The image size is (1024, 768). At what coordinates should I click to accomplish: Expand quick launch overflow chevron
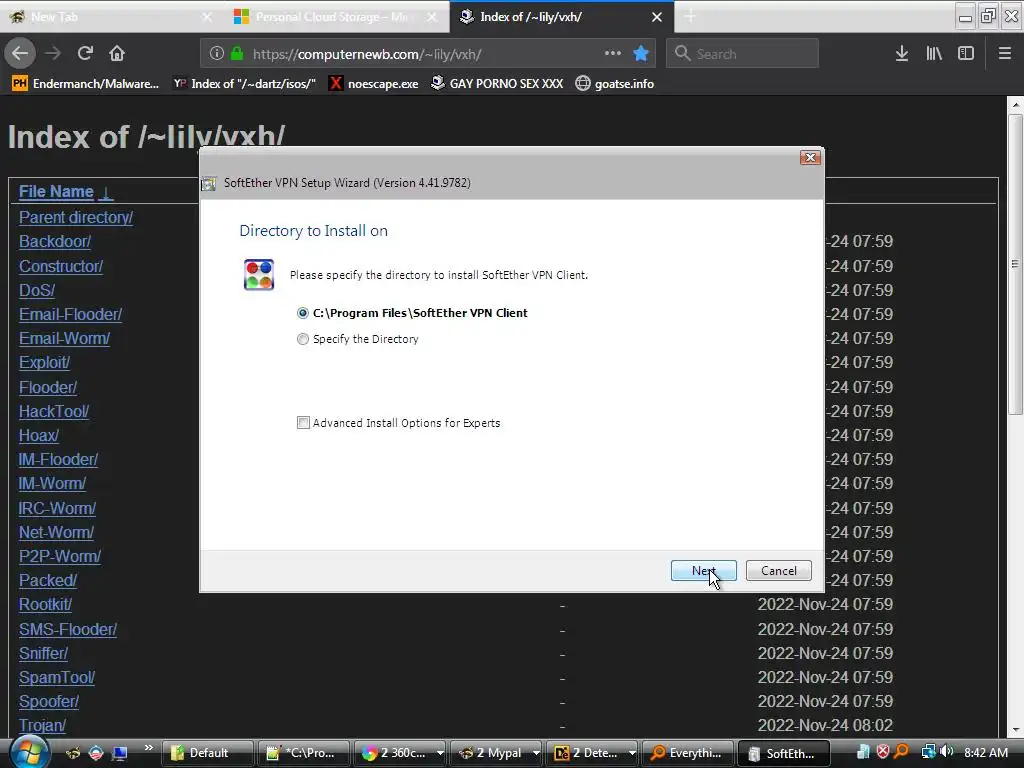(x=148, y=748)
